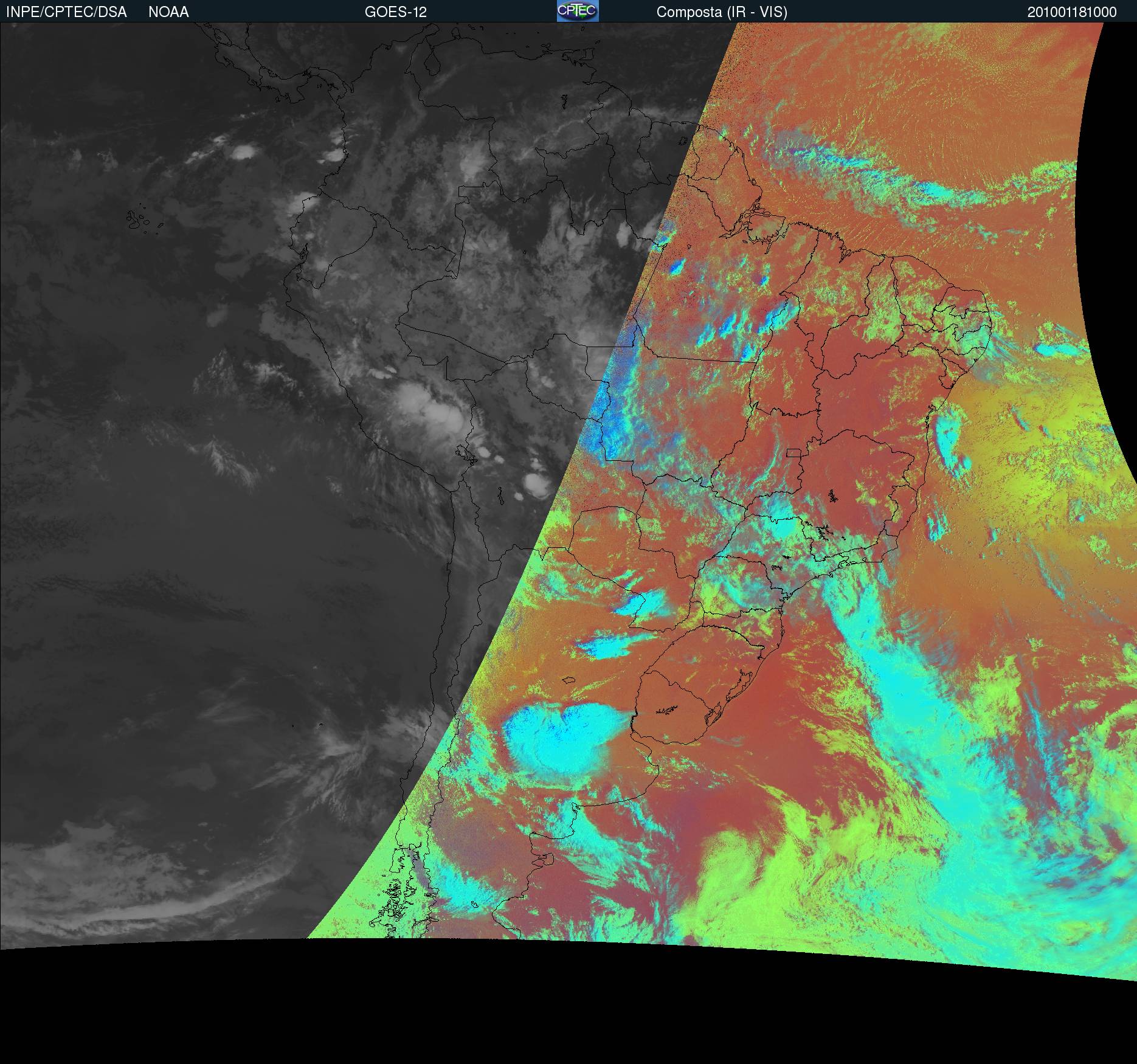Click the CPTEC logo in the header

[577, 11]
